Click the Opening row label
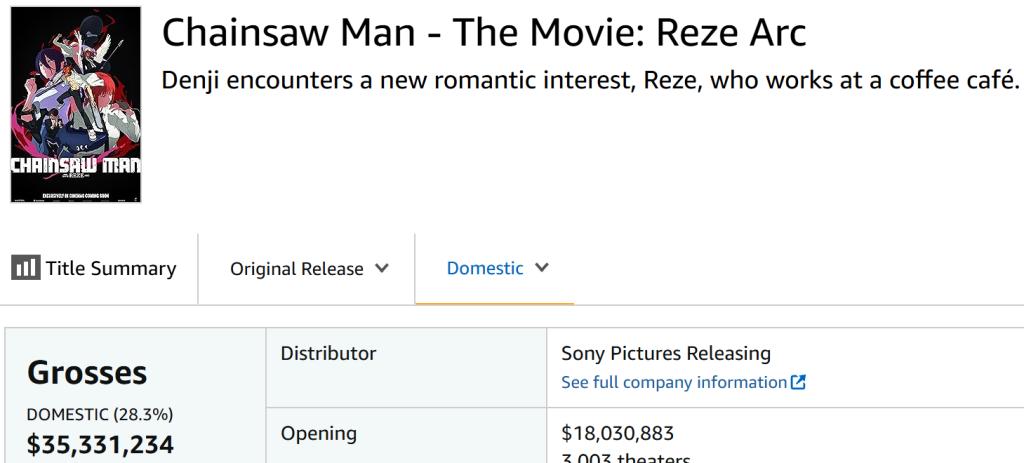The width and height of the screenshot is (1024, 463). (x=318, y=433)
